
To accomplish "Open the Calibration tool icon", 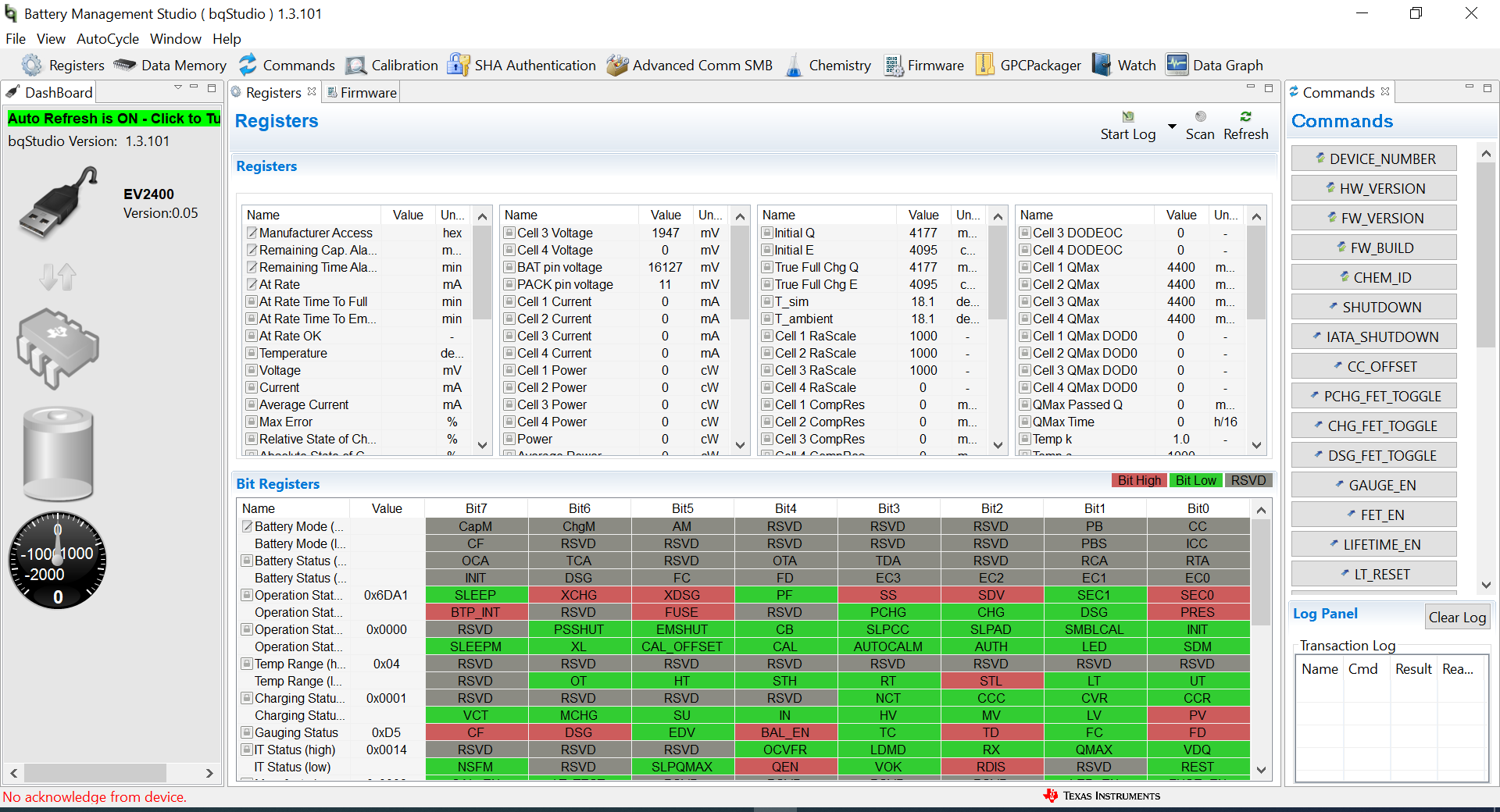I will click(355, 66).
